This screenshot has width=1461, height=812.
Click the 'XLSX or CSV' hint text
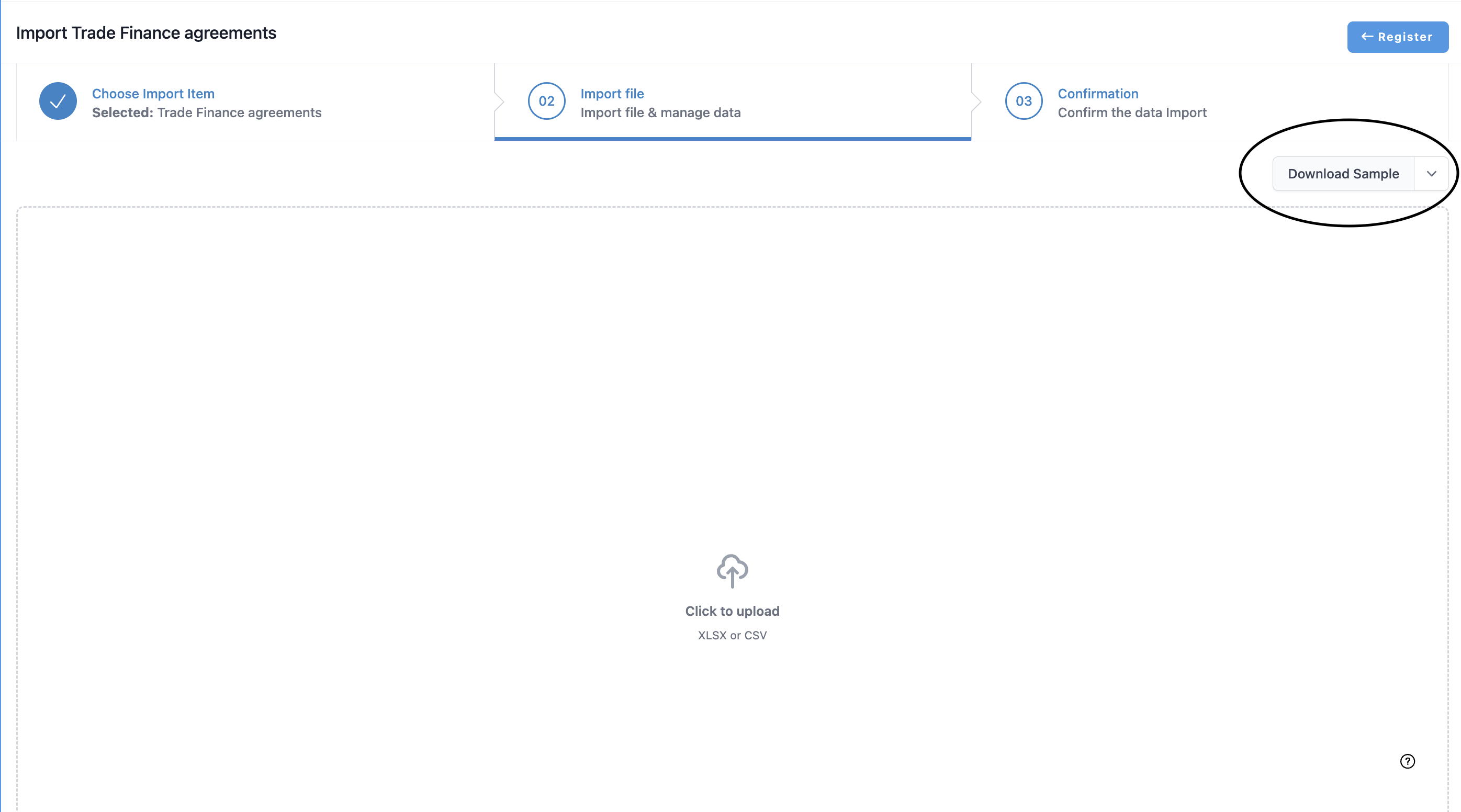(x=732, y=635)
